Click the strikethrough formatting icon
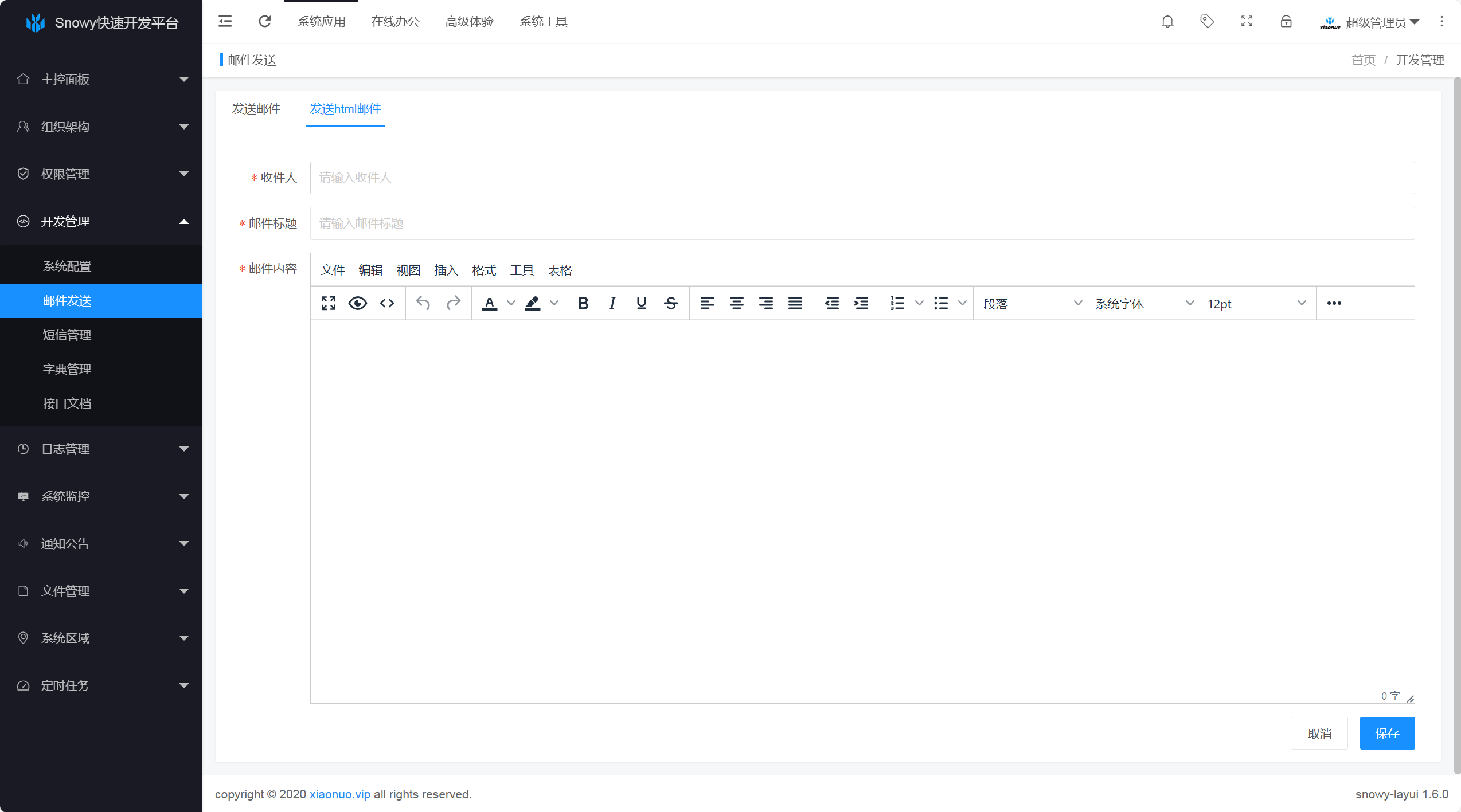Screen dimensions: 1461x812 [671, 303]
